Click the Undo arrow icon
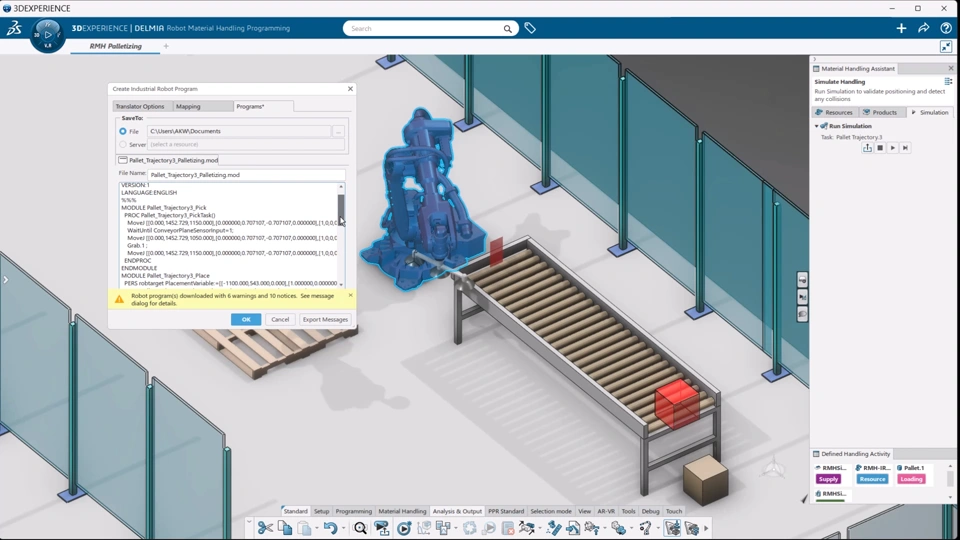Image resolution: width=960 pixels, height=540 pixels. tap(330, 528)
